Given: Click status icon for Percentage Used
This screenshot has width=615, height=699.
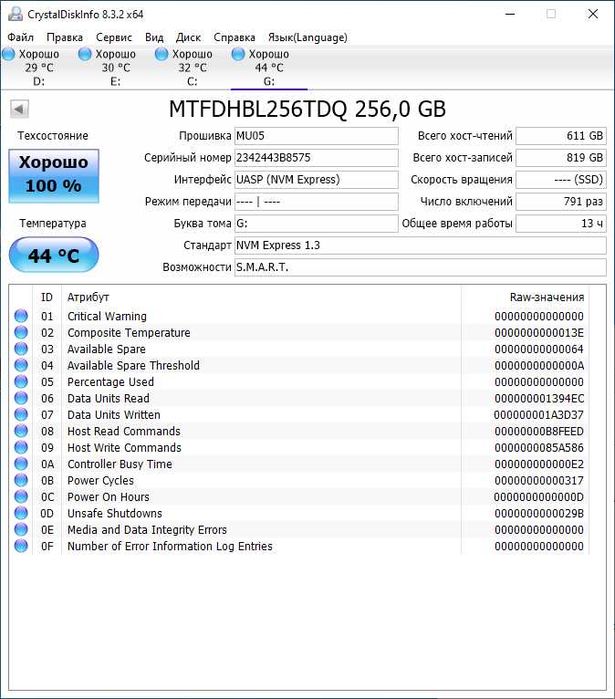Looking at the screenshot, I should coord(21,382).
